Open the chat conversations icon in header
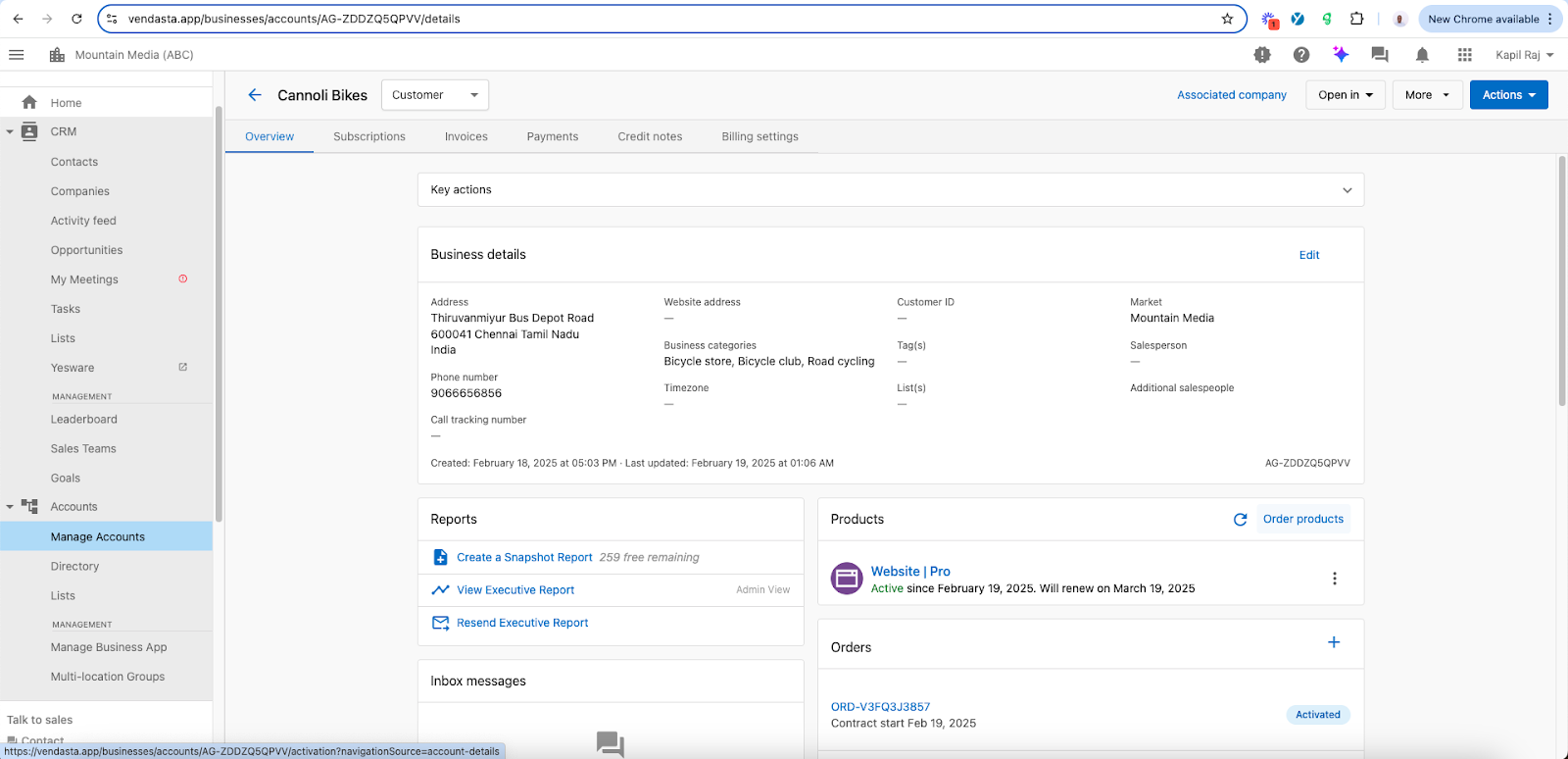Viewport: 1568px width, 759px height. point(1380,55)
